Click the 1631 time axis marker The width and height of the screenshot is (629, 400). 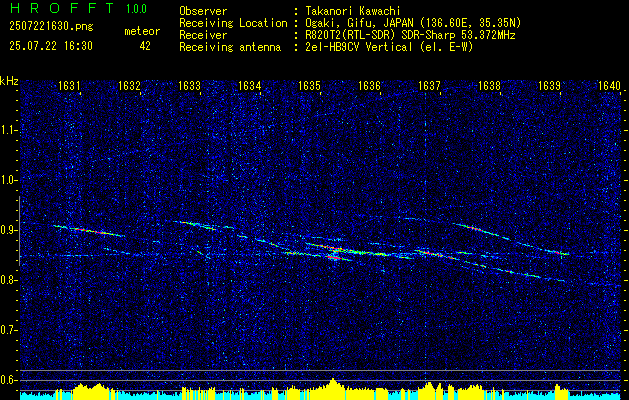[69, 85]
